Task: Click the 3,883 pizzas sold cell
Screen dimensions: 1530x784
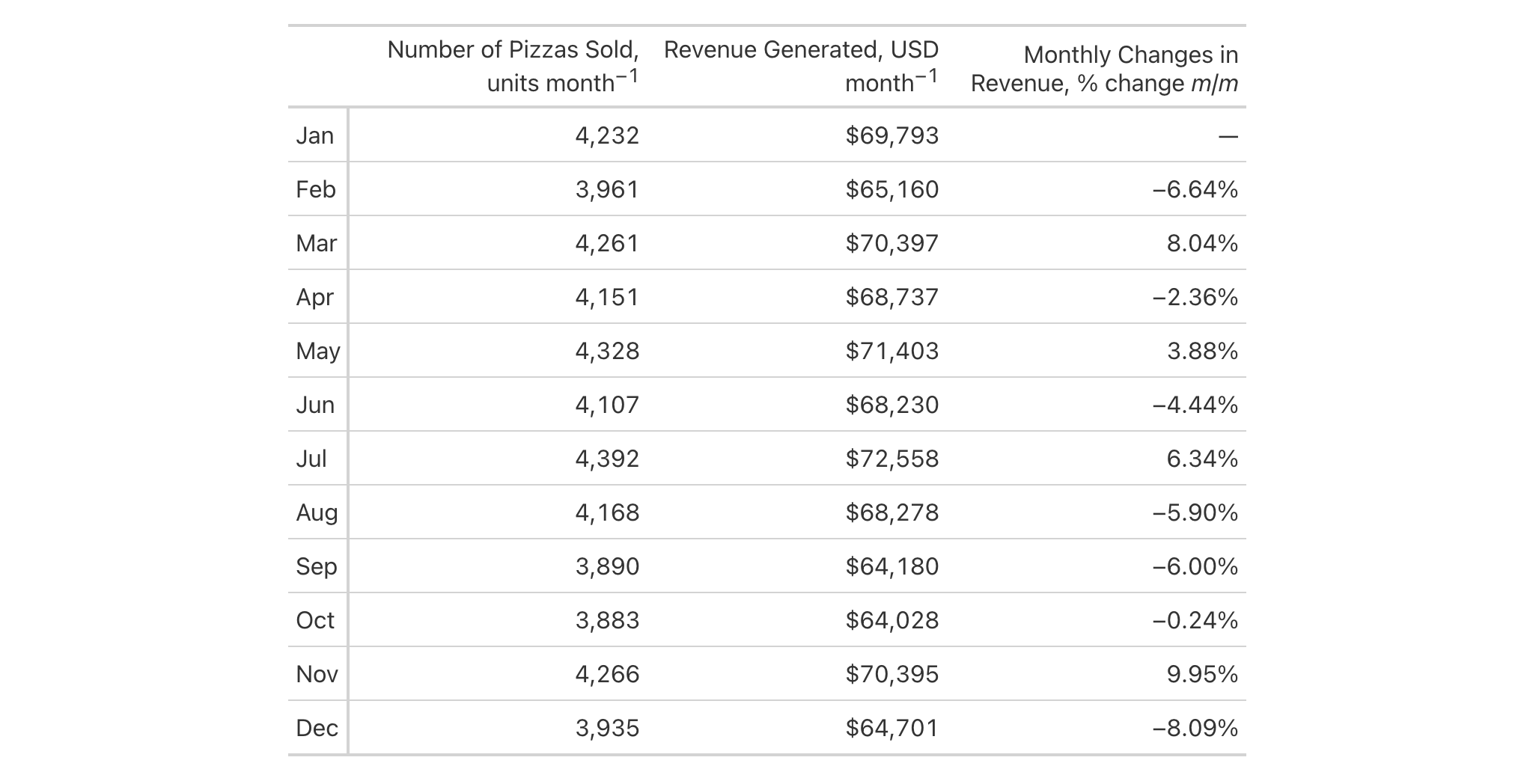Action: click(607, 620)
